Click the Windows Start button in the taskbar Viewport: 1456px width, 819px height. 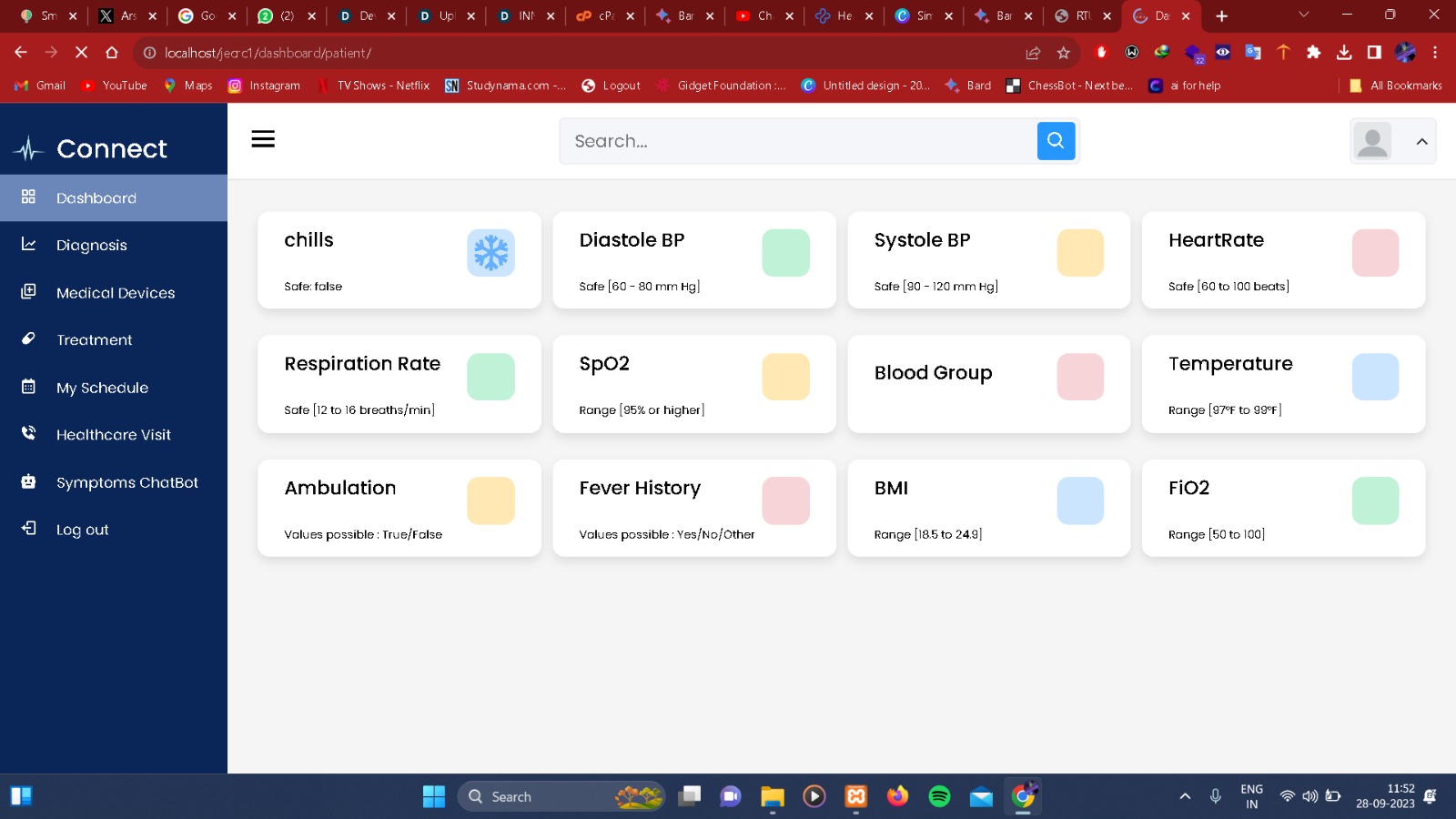pos(434,796)
